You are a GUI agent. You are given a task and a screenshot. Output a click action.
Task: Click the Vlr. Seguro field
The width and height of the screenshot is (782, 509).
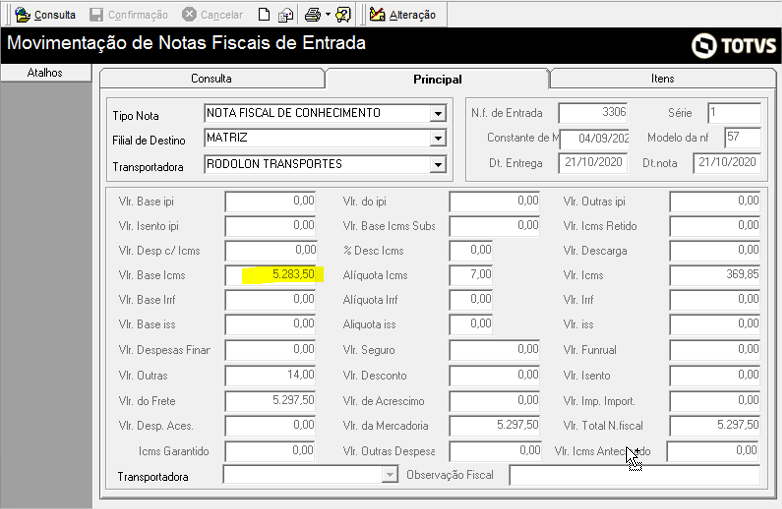[494, 350]
